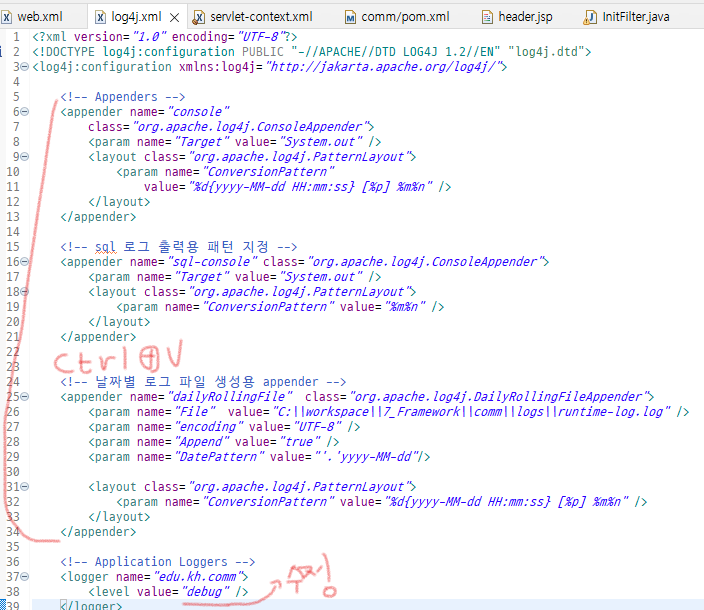Close the log4j.xml tab
This screenshot has height=610, width=704.
[175, 18]
